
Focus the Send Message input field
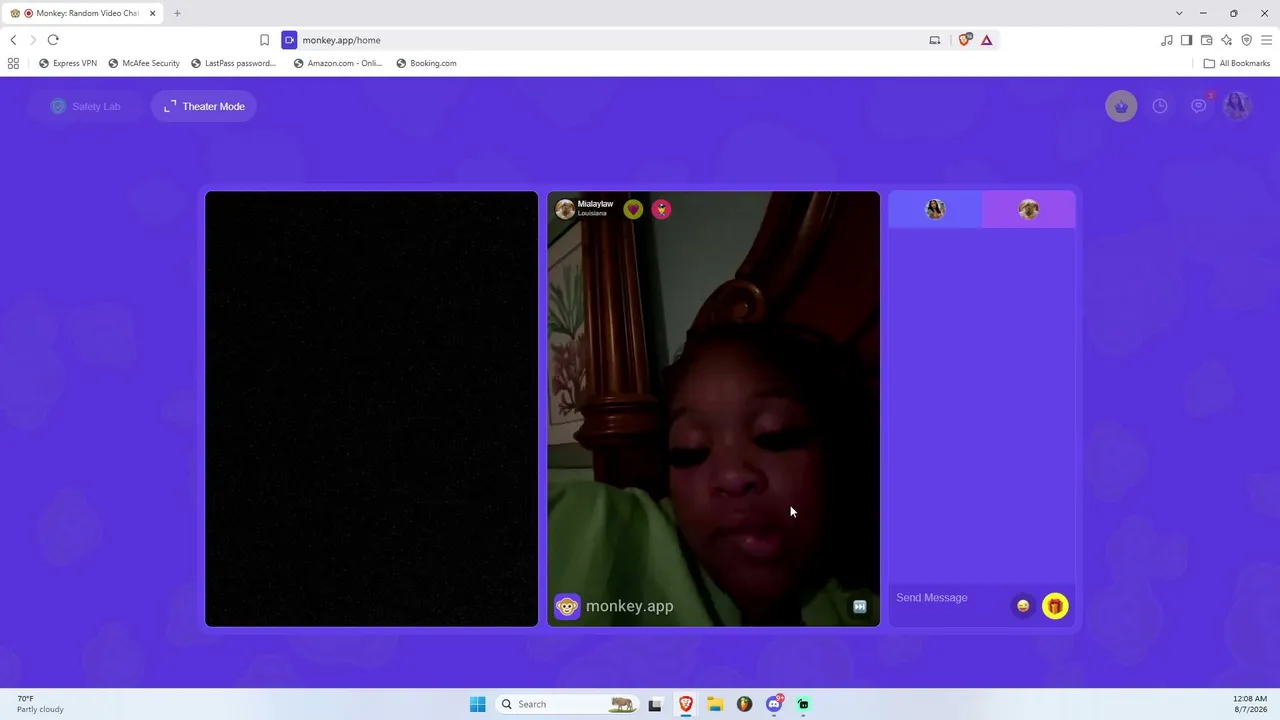(x=950, y=598)
